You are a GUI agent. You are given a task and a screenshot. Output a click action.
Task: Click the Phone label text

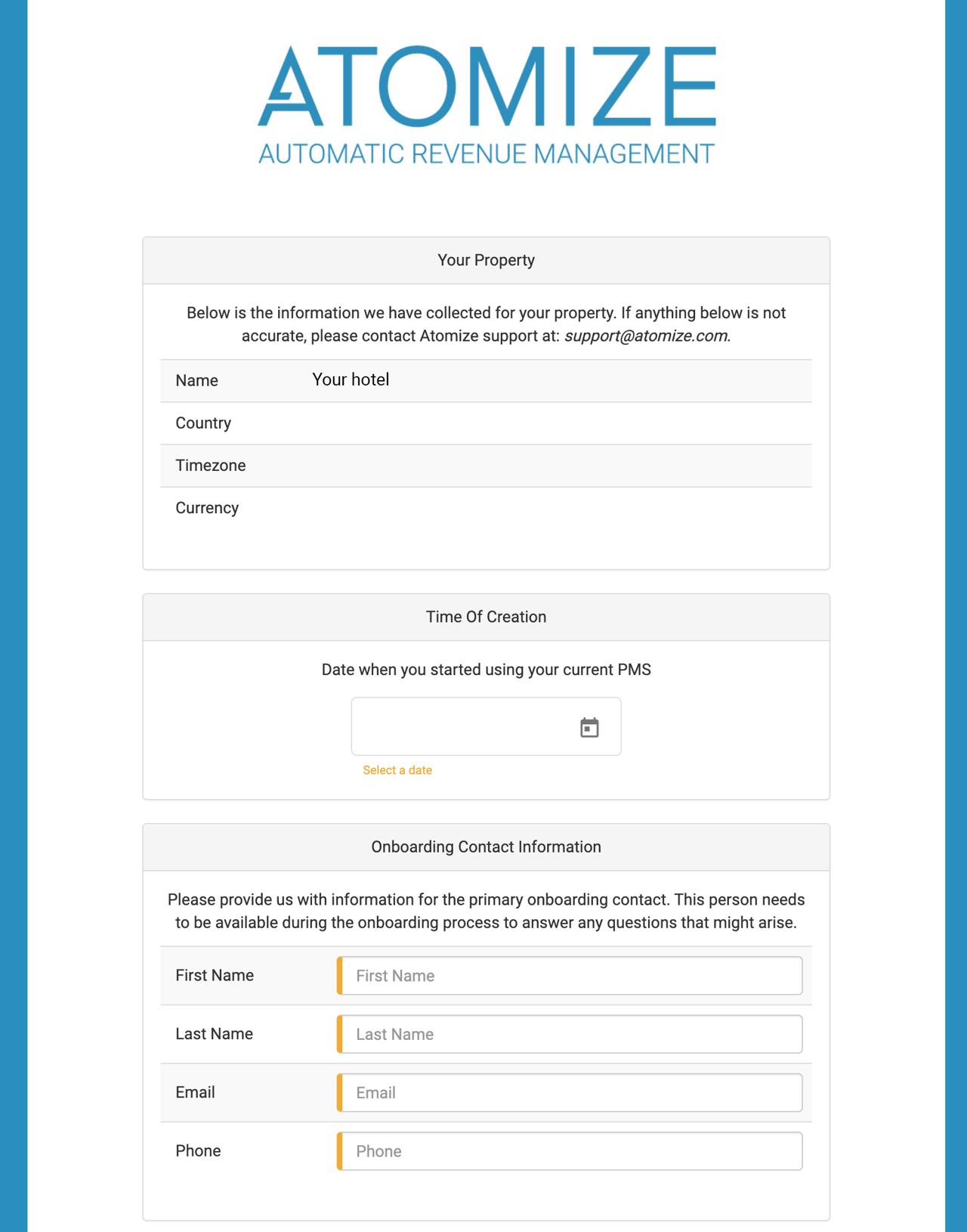click(198, 1151)
